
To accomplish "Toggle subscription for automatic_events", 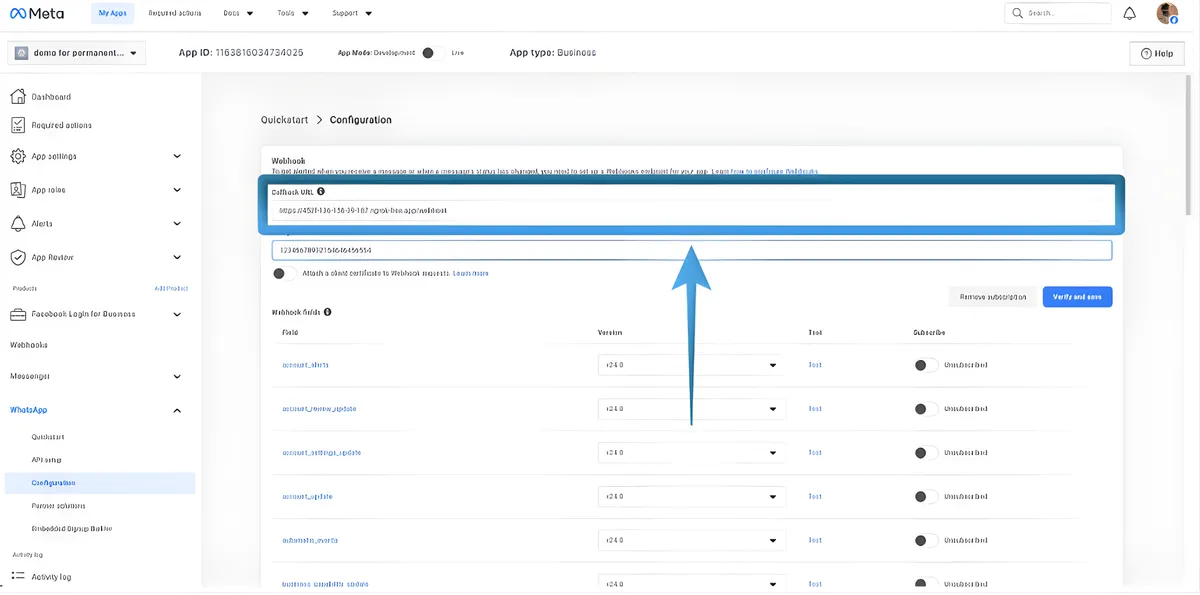I will (926, 540).
